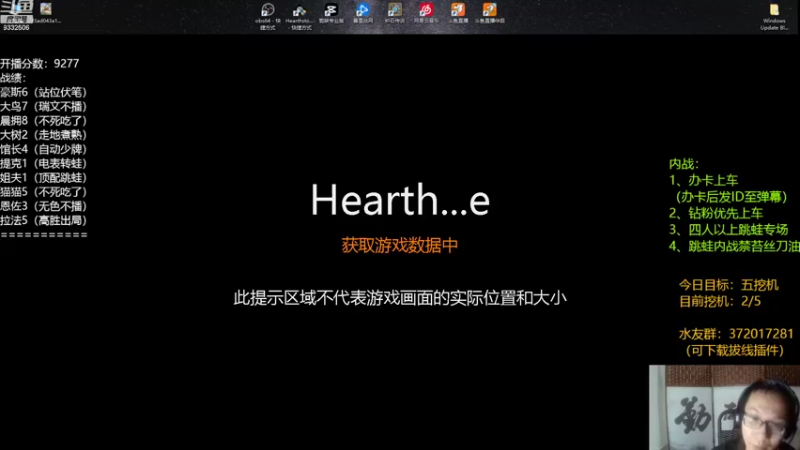
Task: Open the red 网易云音乐 desktop icon
Action: [426, 13]
